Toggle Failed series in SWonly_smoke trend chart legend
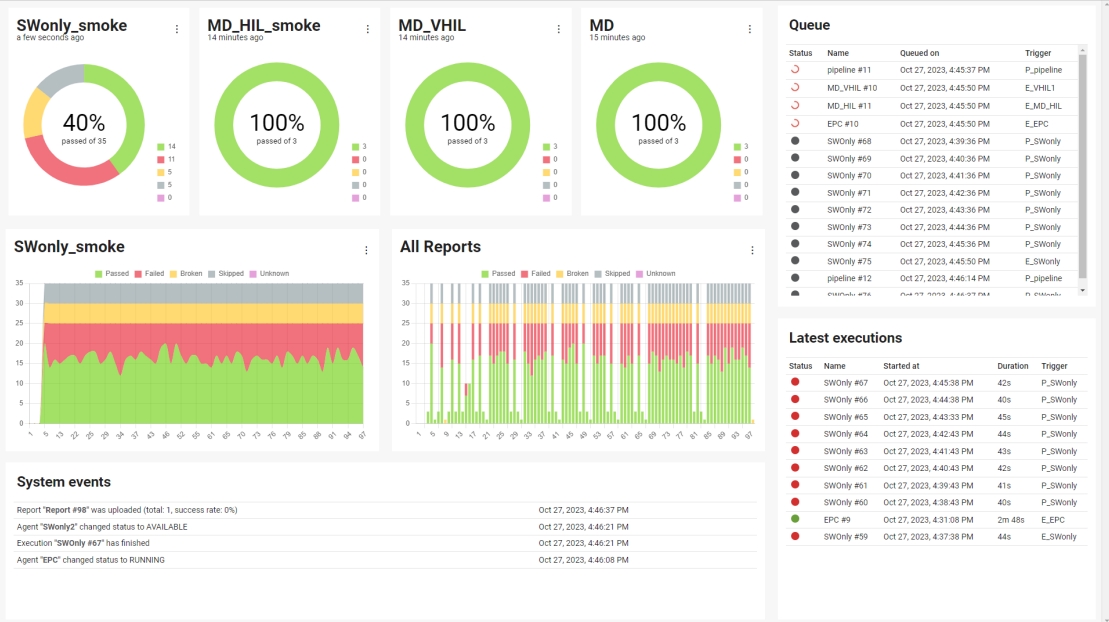 pos(149,274)
